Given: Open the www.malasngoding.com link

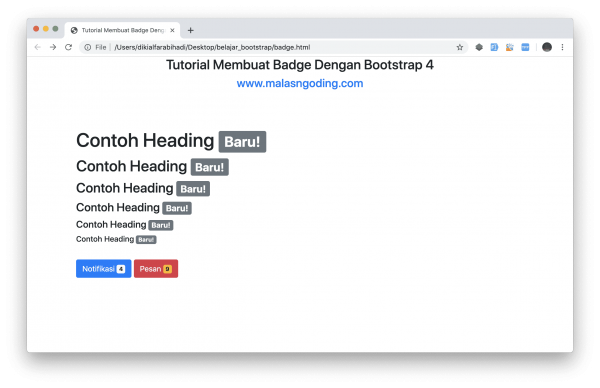Looking at the screenshot, I should 300,83.
